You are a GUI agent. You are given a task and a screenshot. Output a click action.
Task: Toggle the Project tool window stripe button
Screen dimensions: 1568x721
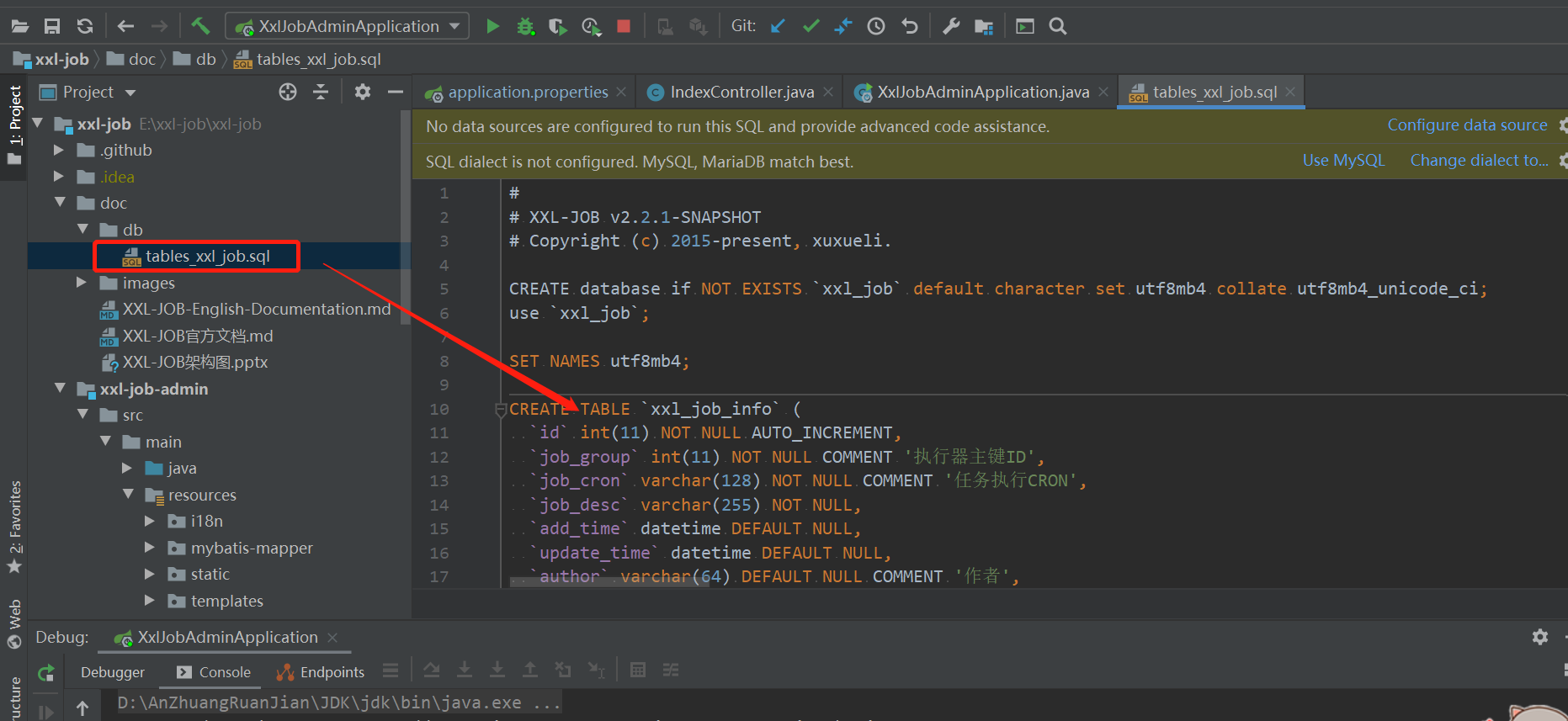pyautogui.click(x=14, y=125)
